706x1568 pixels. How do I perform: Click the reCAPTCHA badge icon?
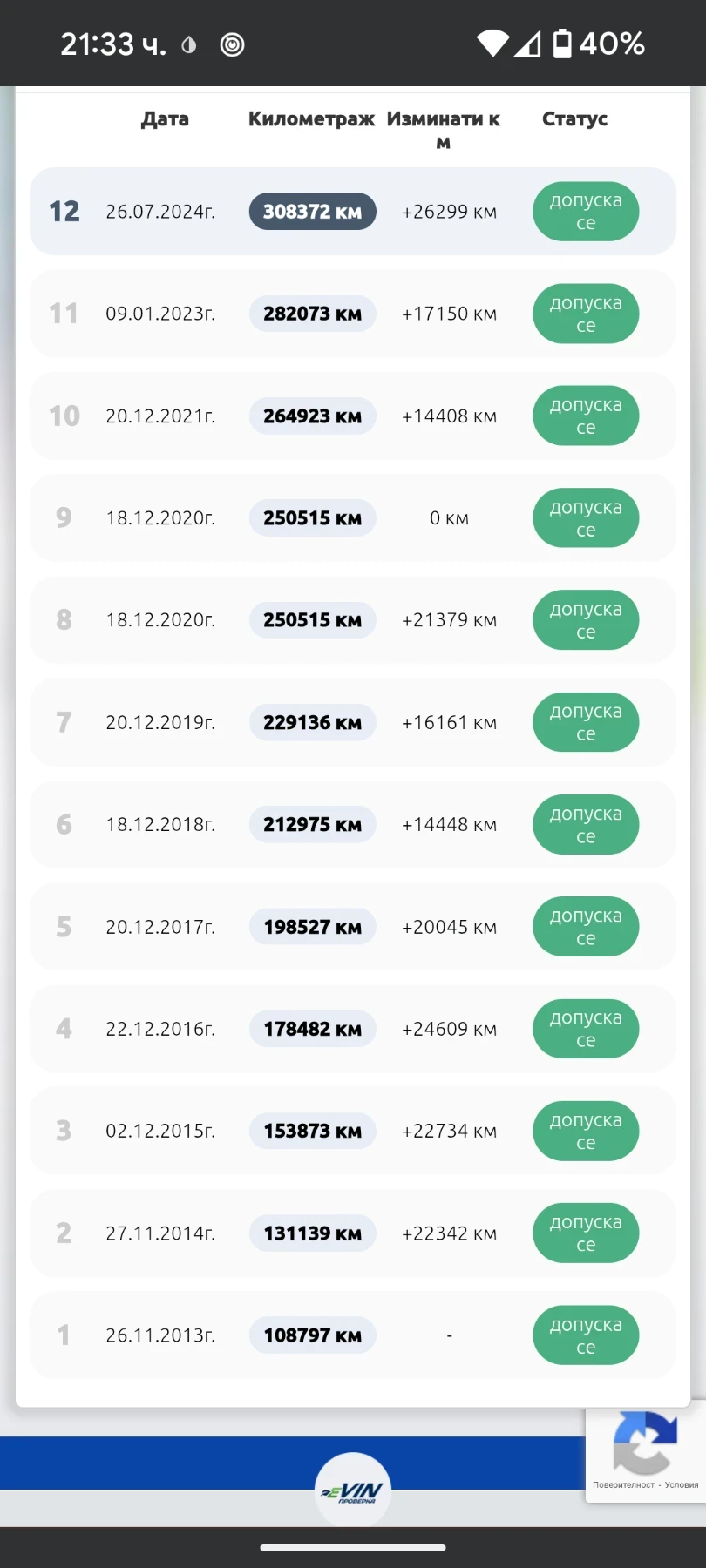pyautogui.click(x=645, y=1443)
